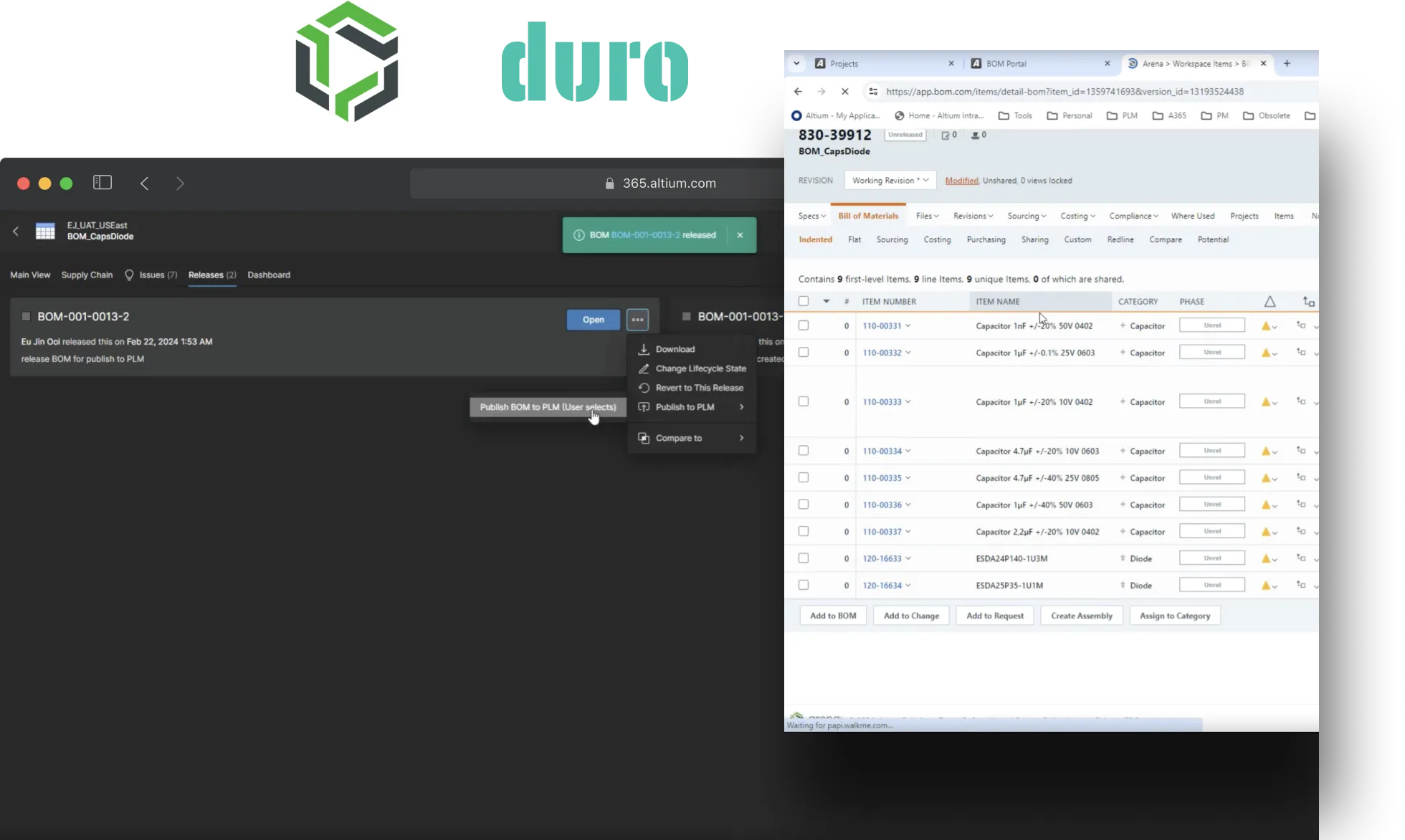Dismiss the BOM released notification

pos(740,235)
